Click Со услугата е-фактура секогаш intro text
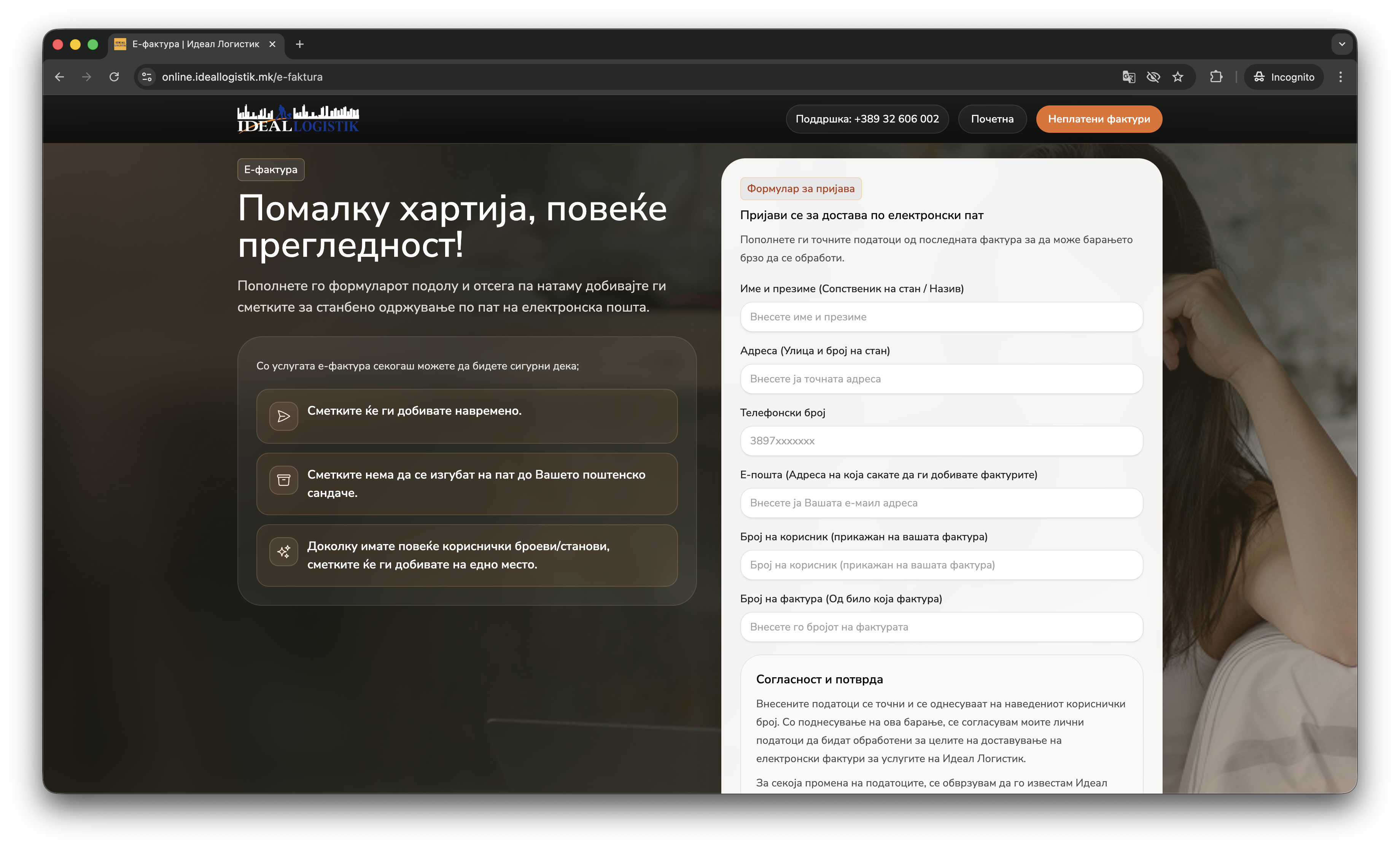 (417, 366)
